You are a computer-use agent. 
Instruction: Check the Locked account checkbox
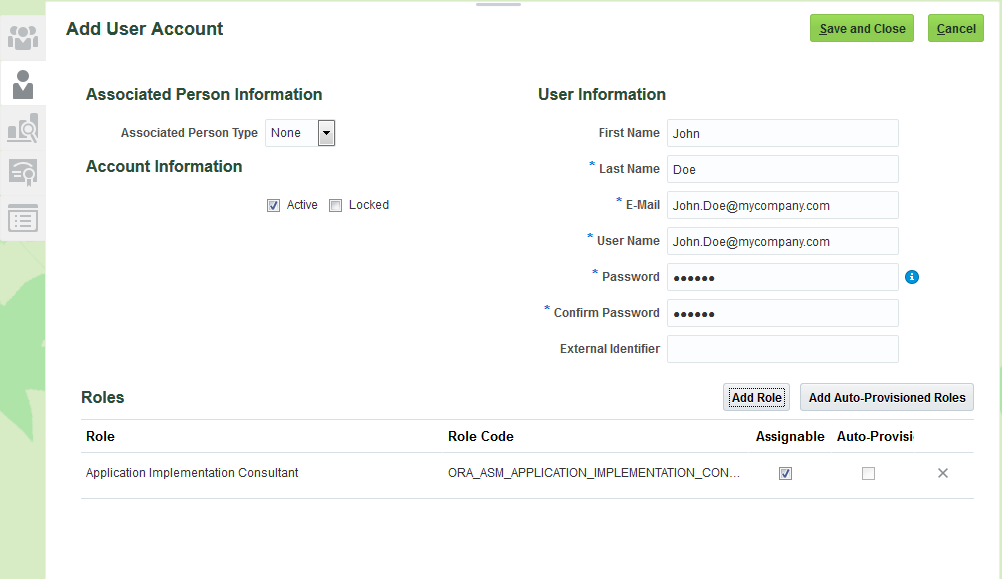(336, 205)
